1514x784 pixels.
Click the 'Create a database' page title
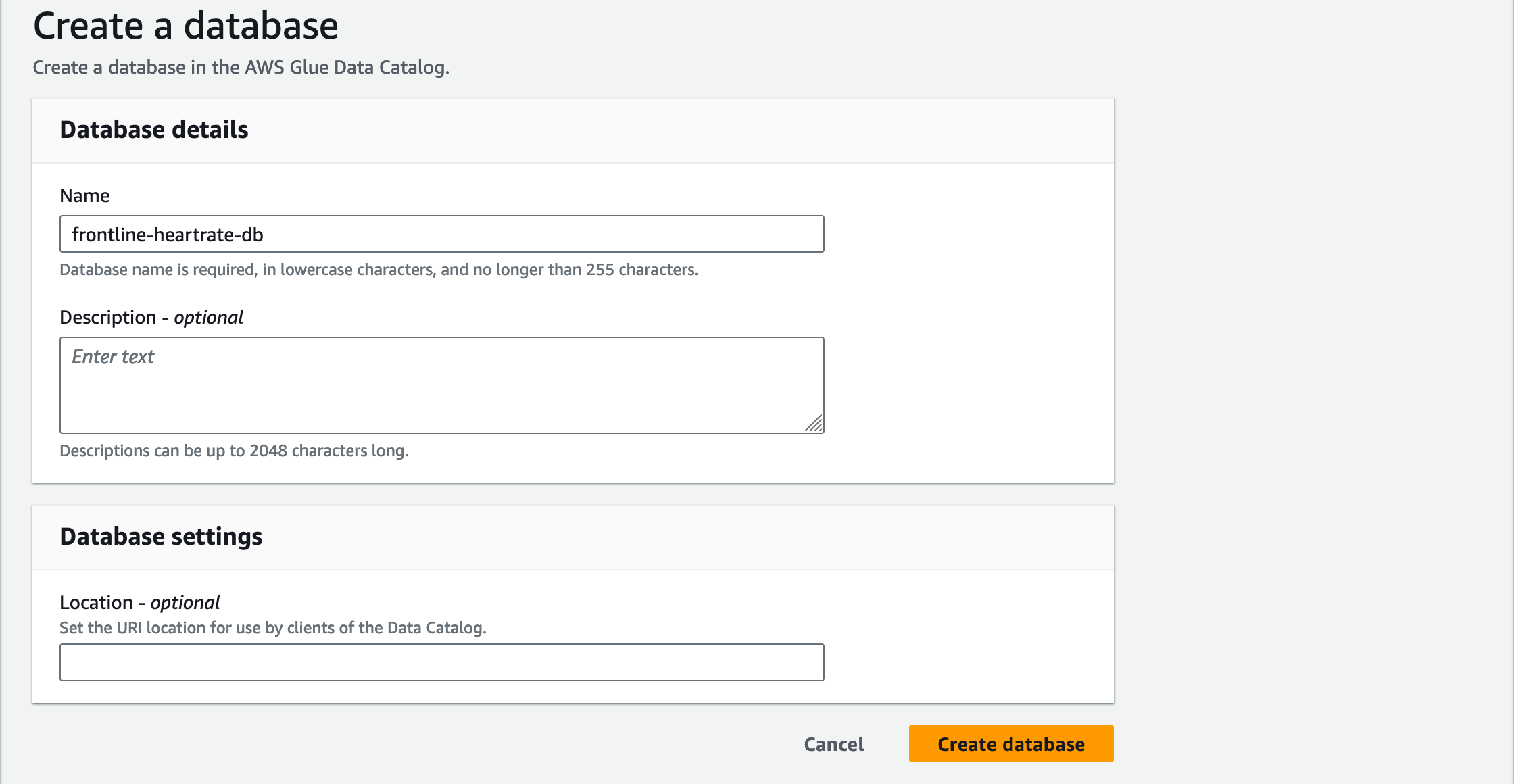(185, 26)
